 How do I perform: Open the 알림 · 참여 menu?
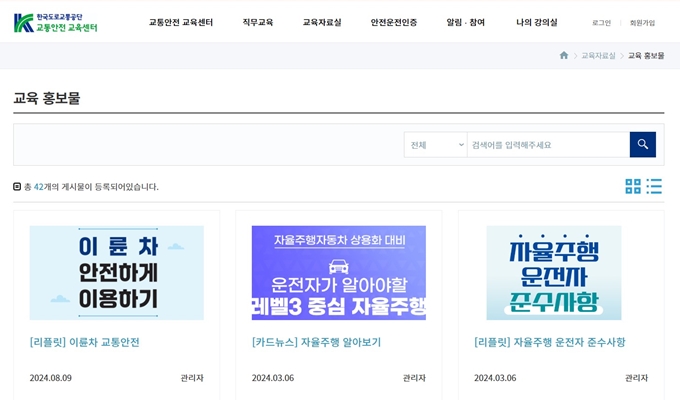click(x=466, y=22)
